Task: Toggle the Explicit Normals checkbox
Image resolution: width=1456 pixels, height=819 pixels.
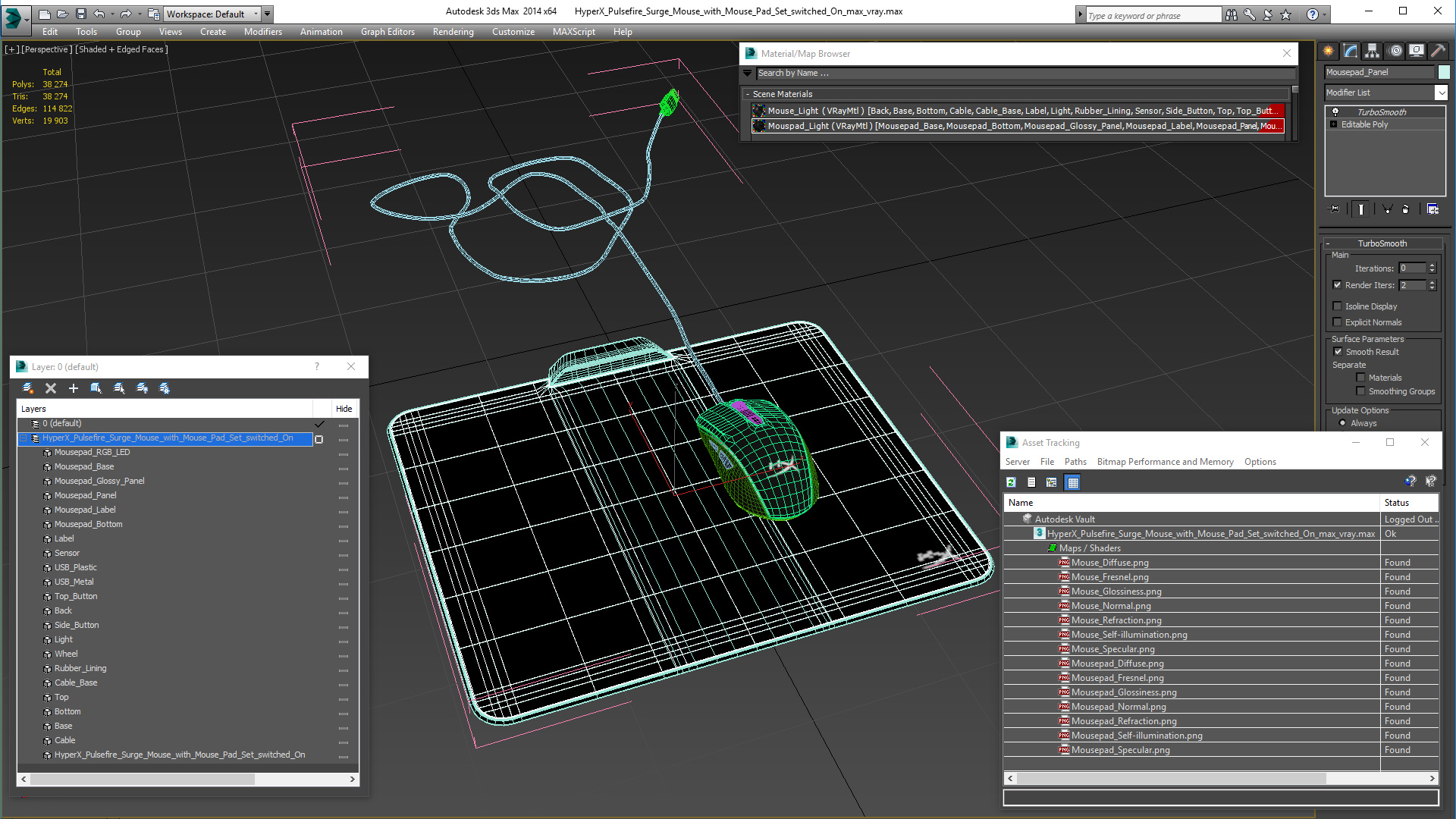Action: pyautogui.click(x=1338, y=322)
